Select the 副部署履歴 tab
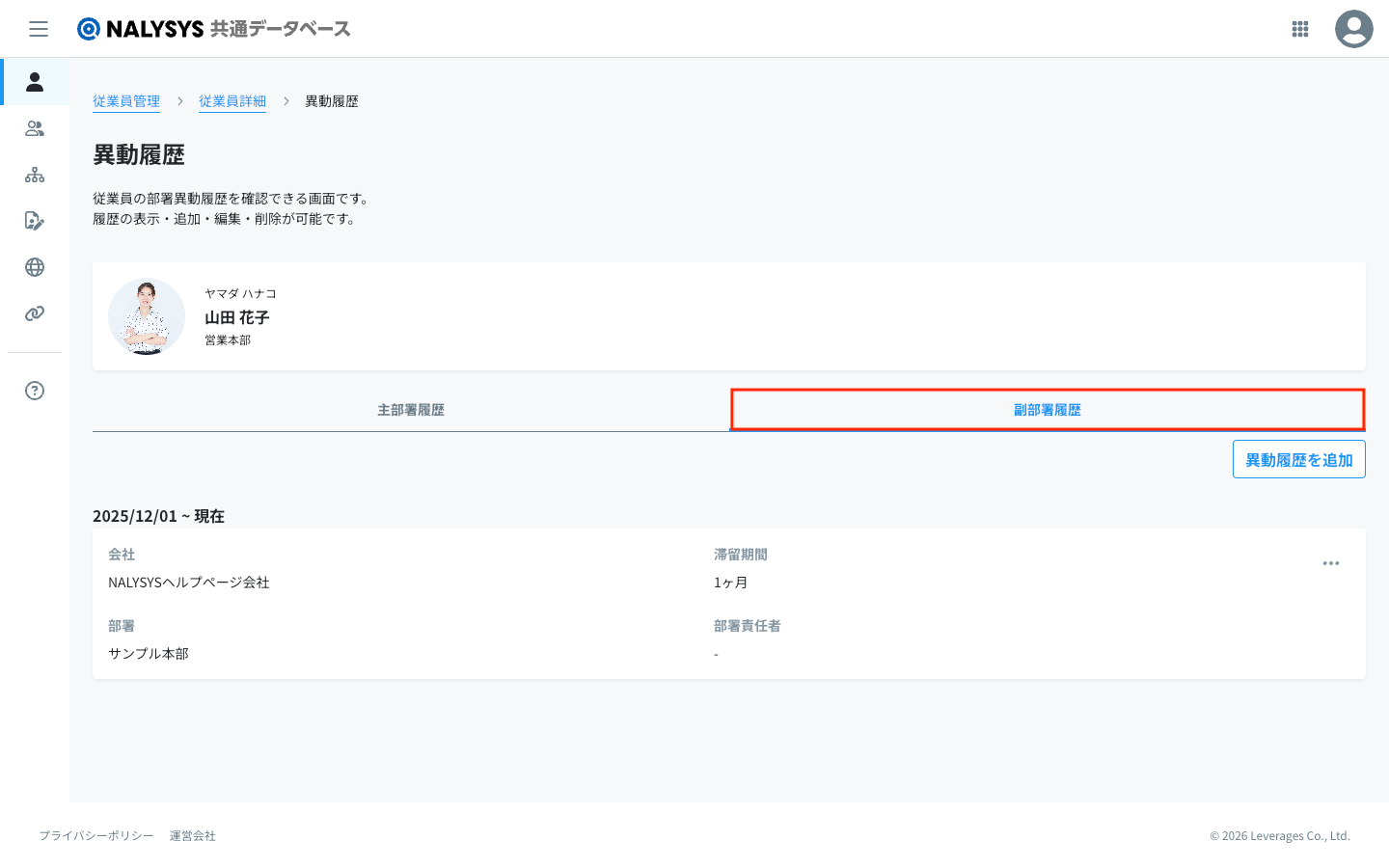 [x=1047, y=410]
